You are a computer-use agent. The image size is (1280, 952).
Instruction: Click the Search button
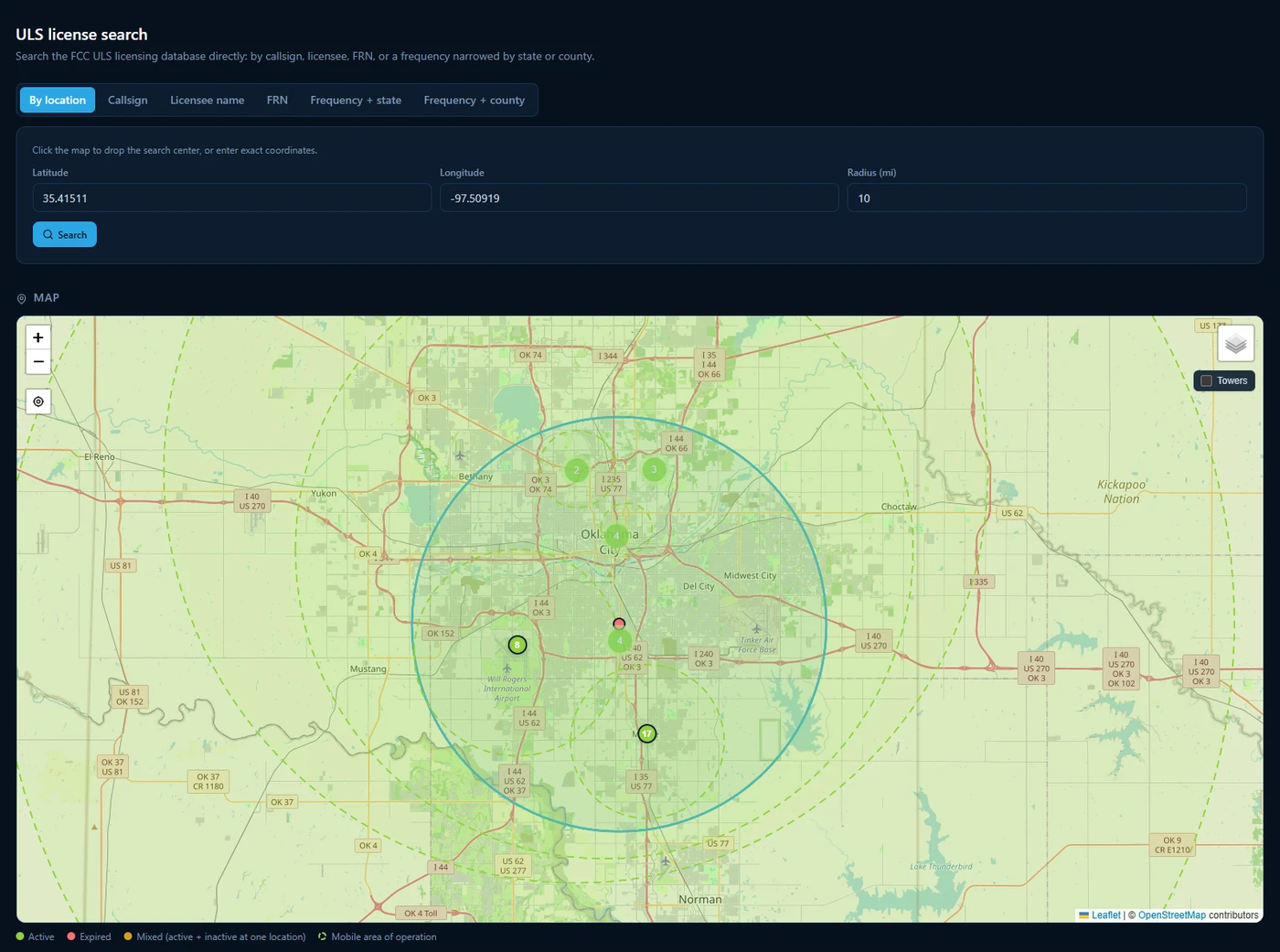(x=65, y=234)
